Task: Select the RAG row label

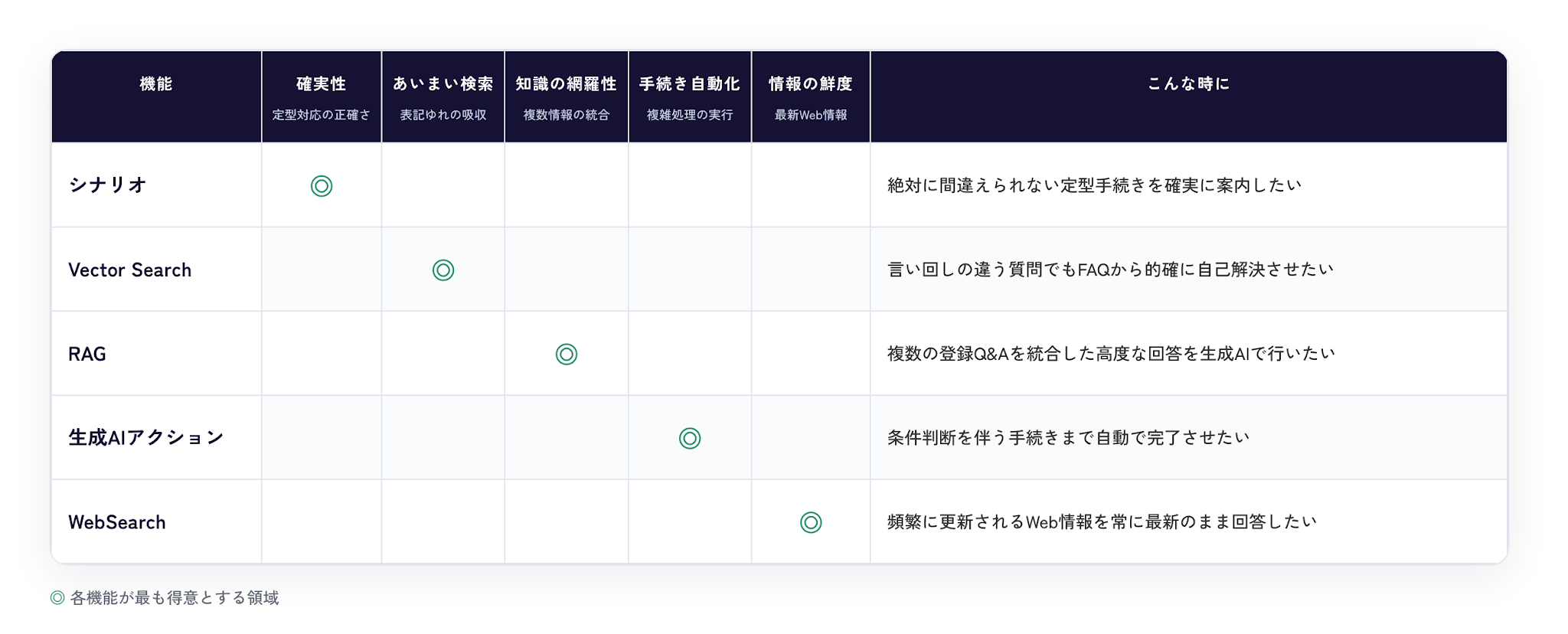Action: [x=87, y=354]
